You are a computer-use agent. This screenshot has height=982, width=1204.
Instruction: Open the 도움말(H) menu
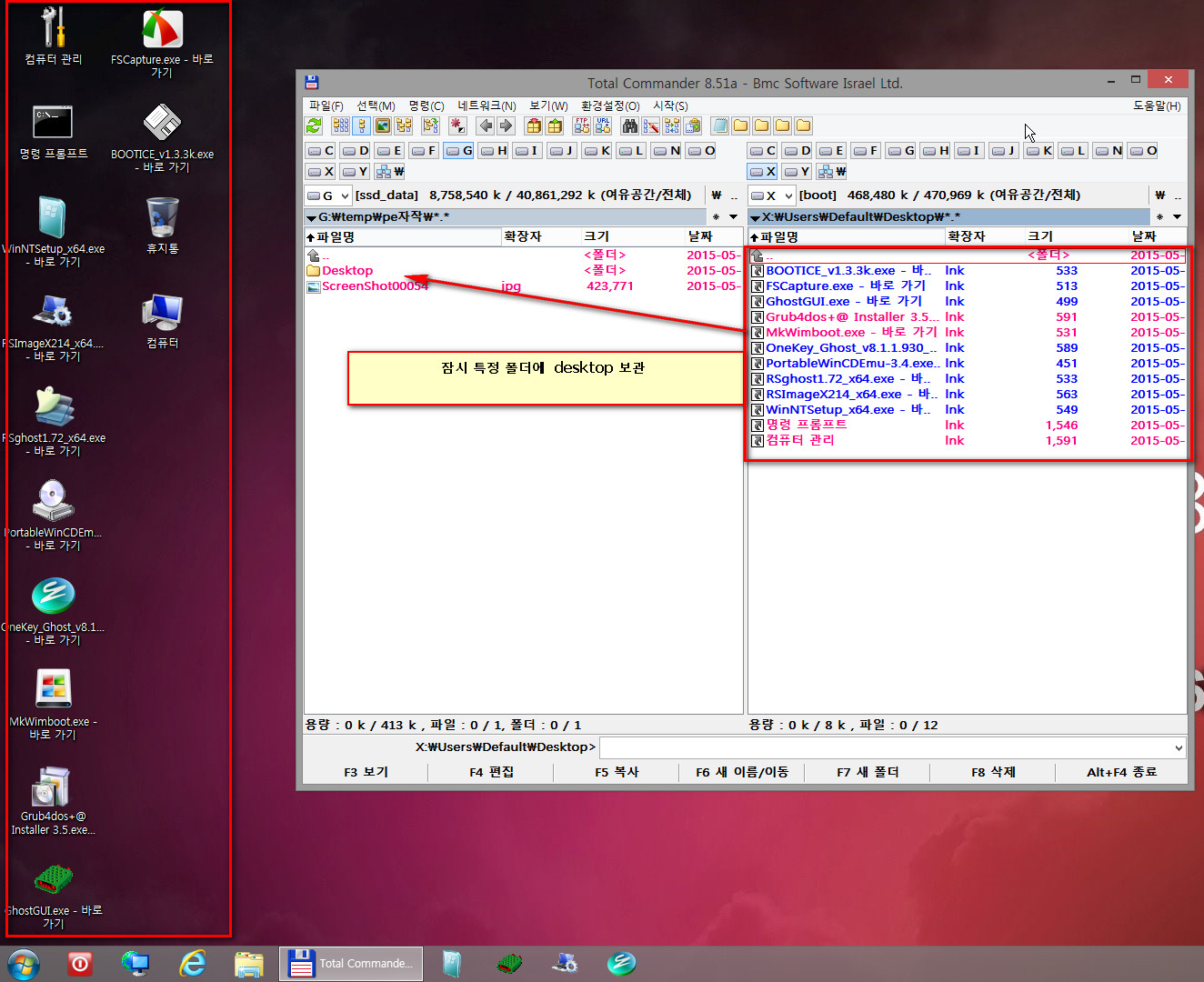(1157, 105)
